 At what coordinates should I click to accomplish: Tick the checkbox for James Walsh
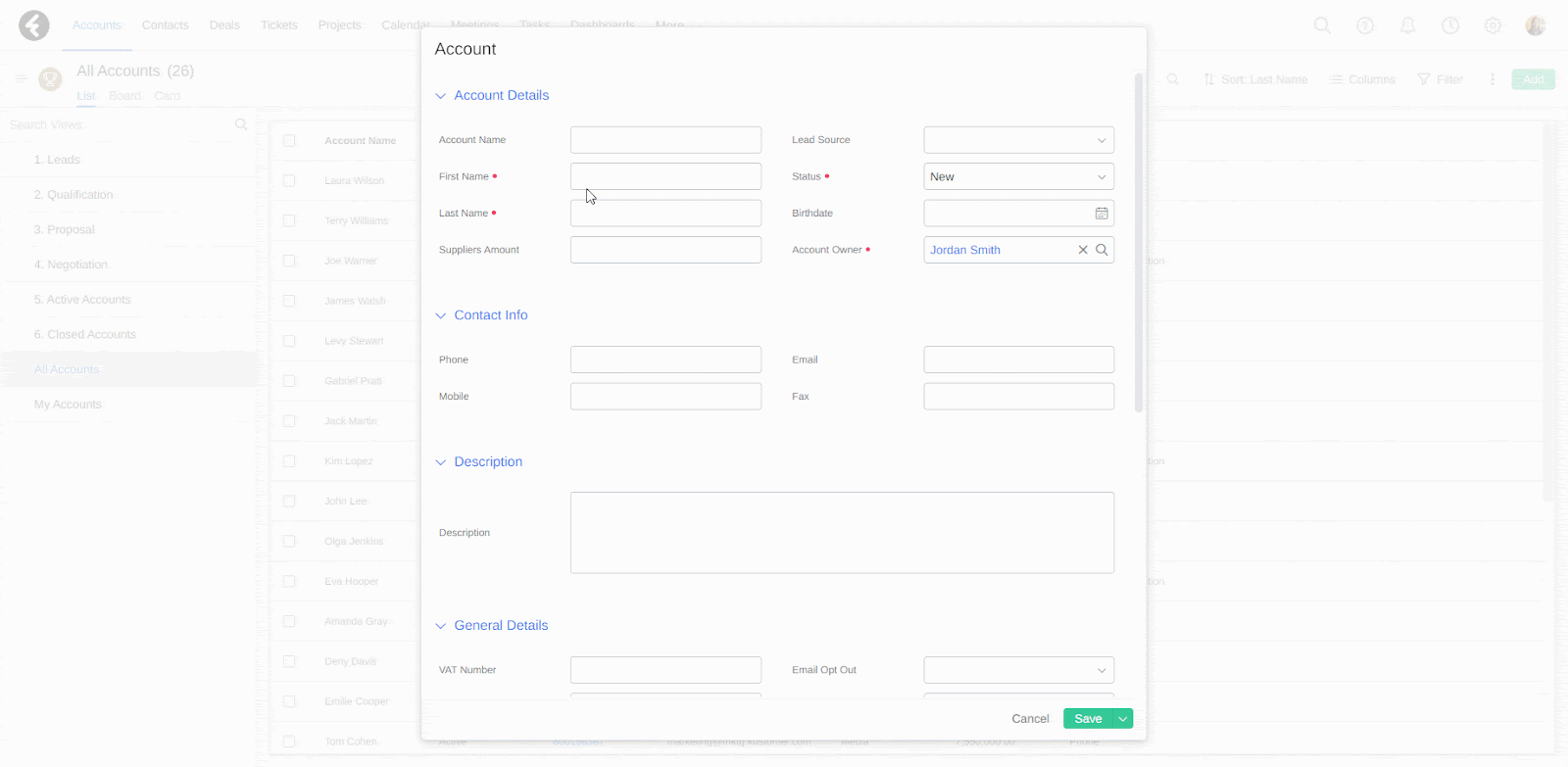[x=289, y=301]
